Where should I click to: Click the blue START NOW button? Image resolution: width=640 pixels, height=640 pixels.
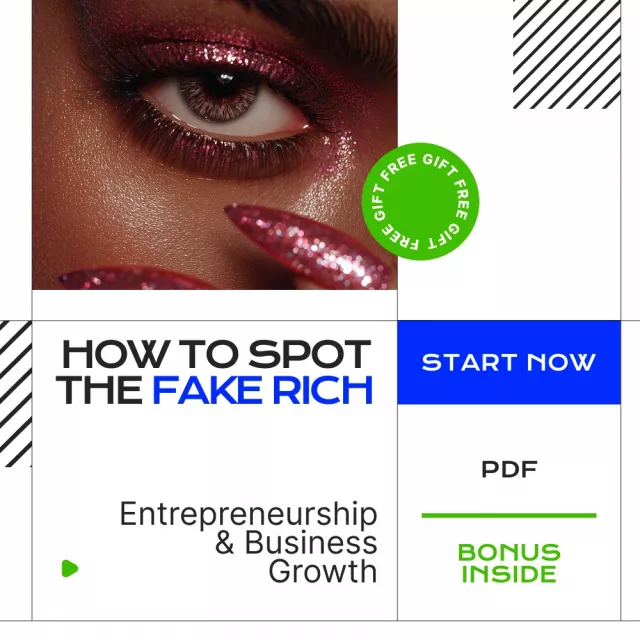tap(509, 362)
